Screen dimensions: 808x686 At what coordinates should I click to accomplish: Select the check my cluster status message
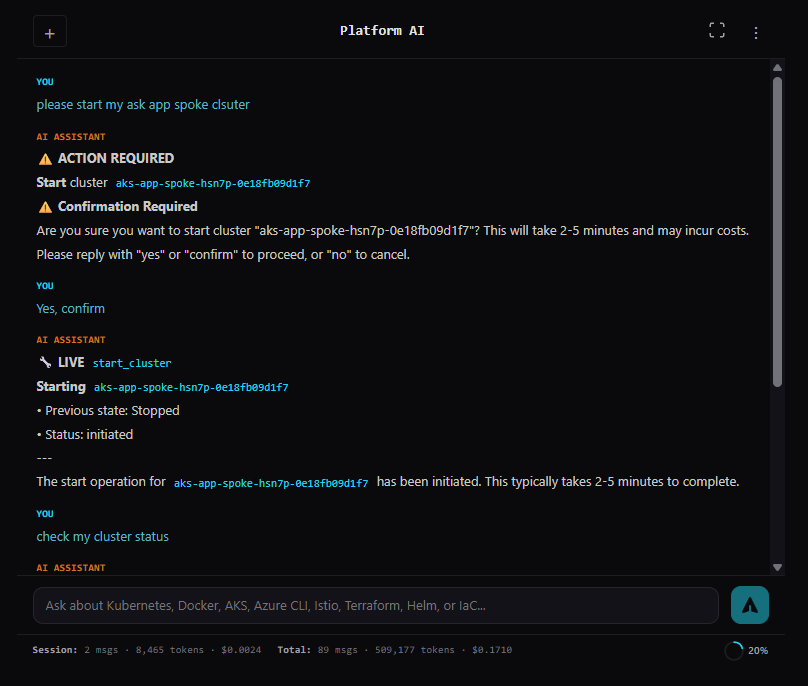[102, 536]
